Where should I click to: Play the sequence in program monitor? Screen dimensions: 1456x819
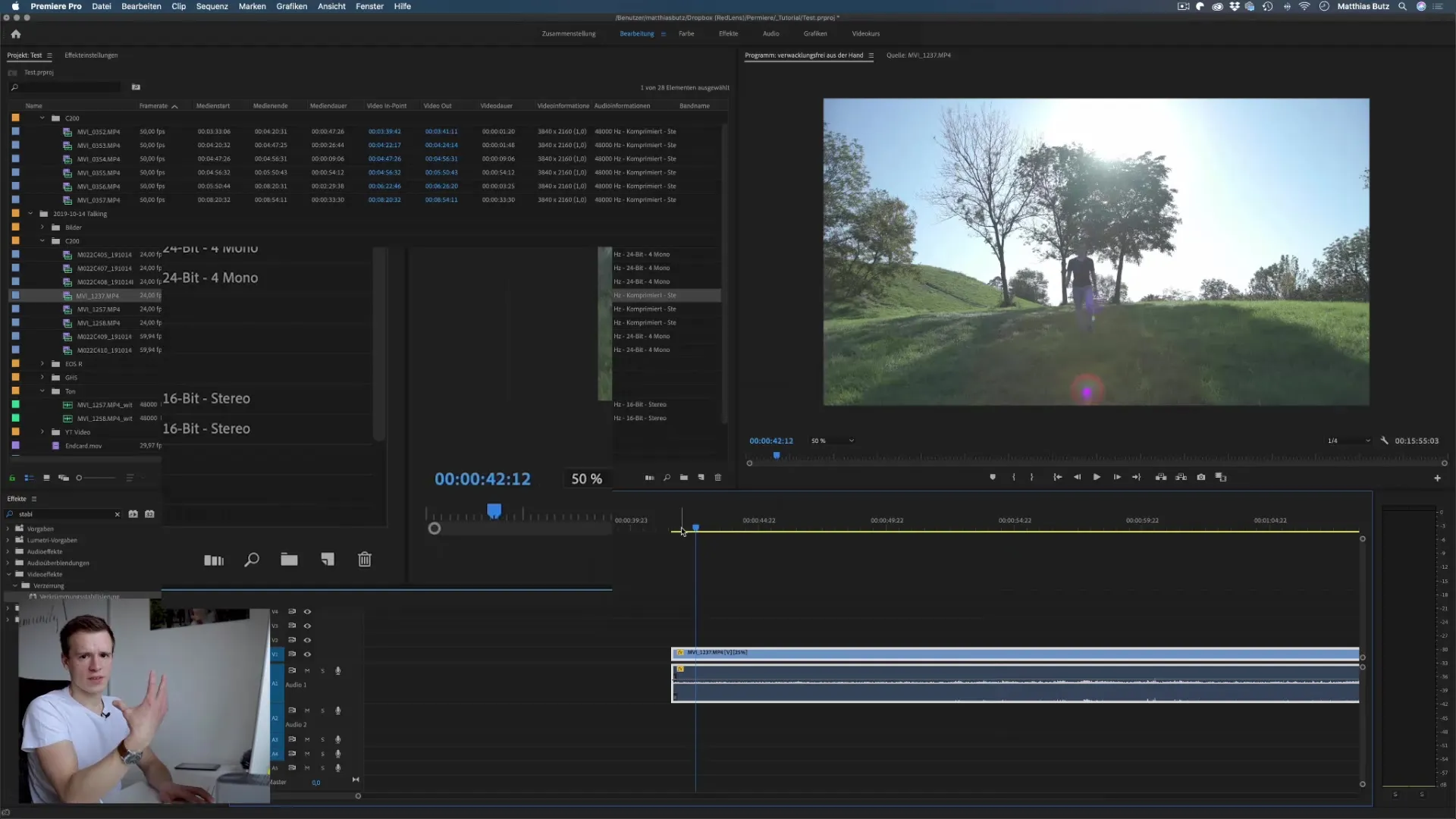pos(1097,478)
